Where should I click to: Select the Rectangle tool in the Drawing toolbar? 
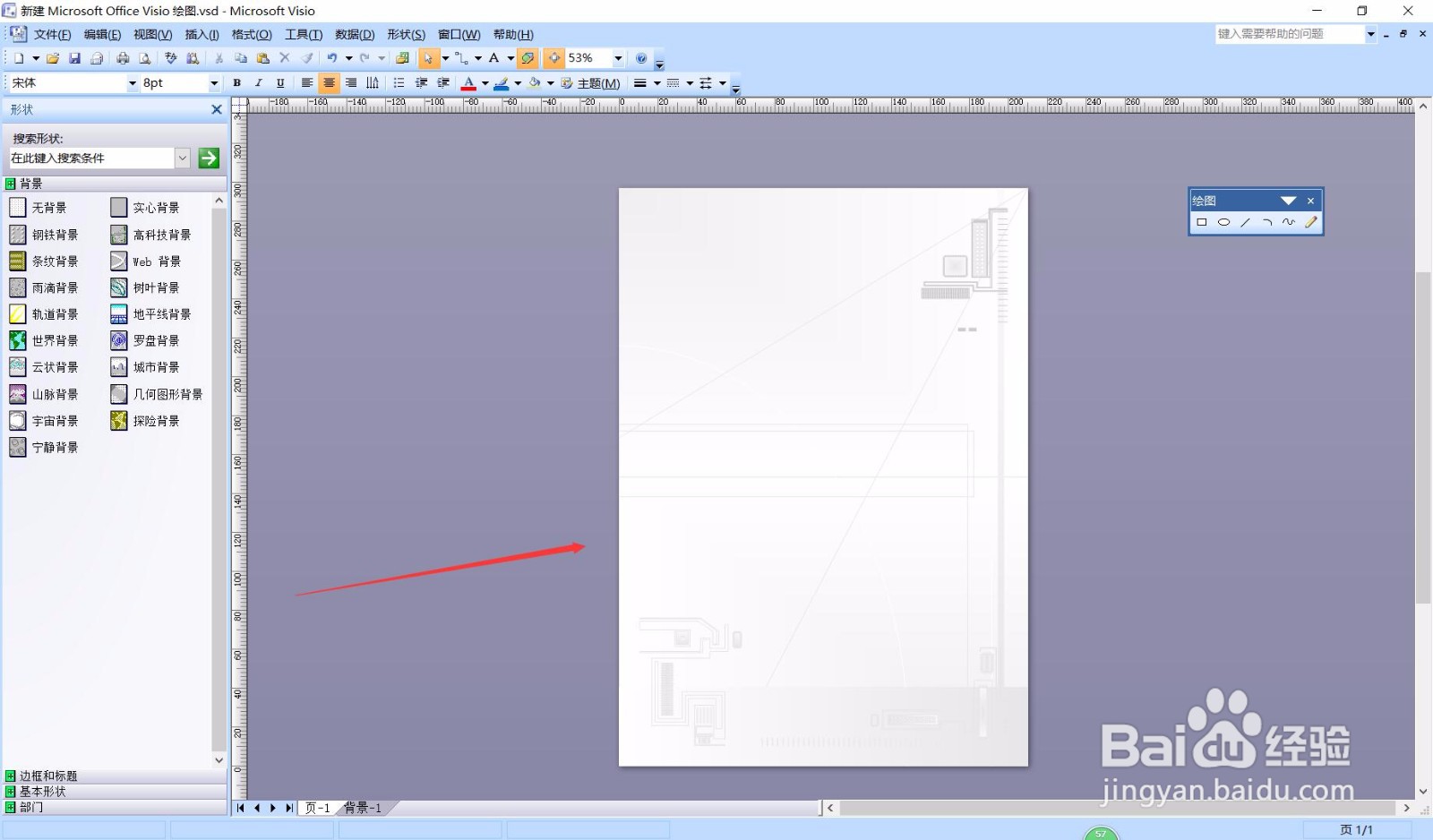[1202, 222]
